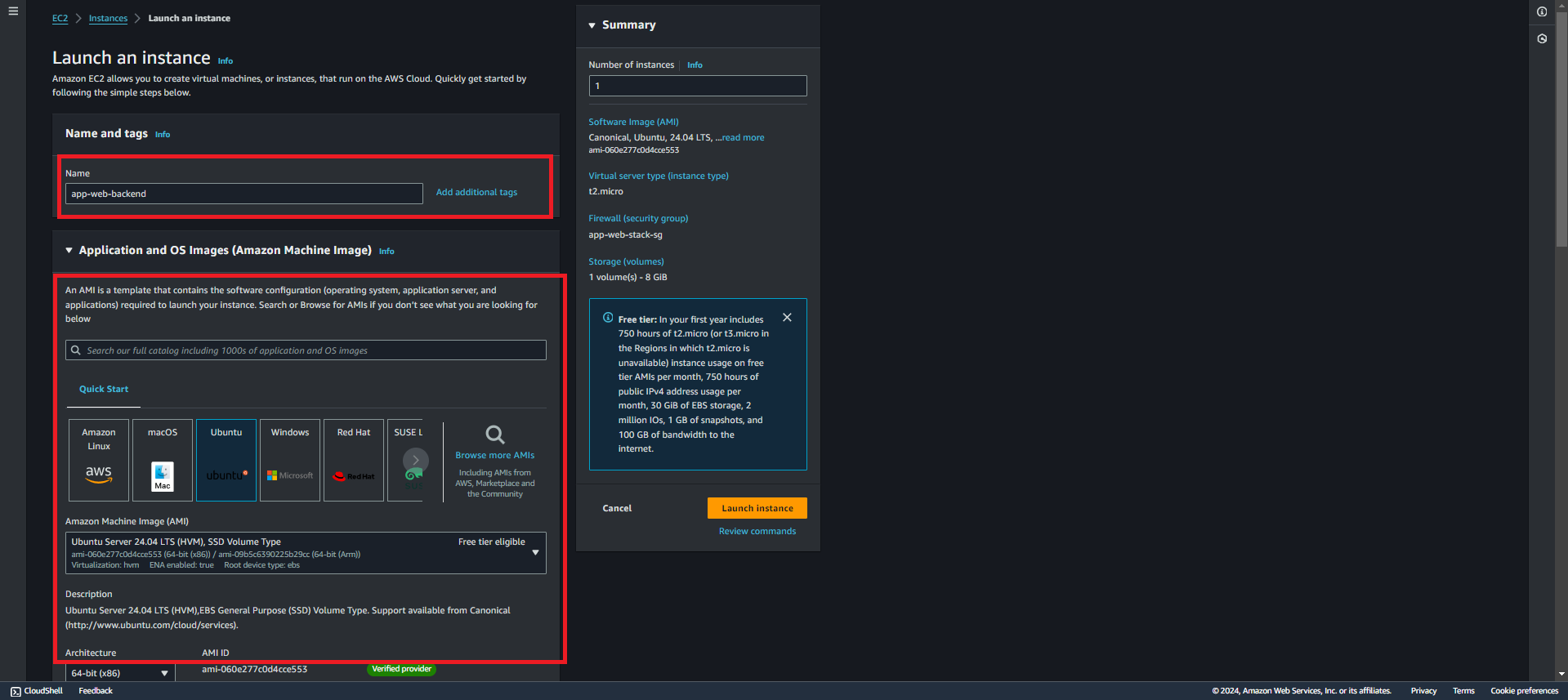Click the '1 volume(s) - 8 GiB' text

coord(628,278)
